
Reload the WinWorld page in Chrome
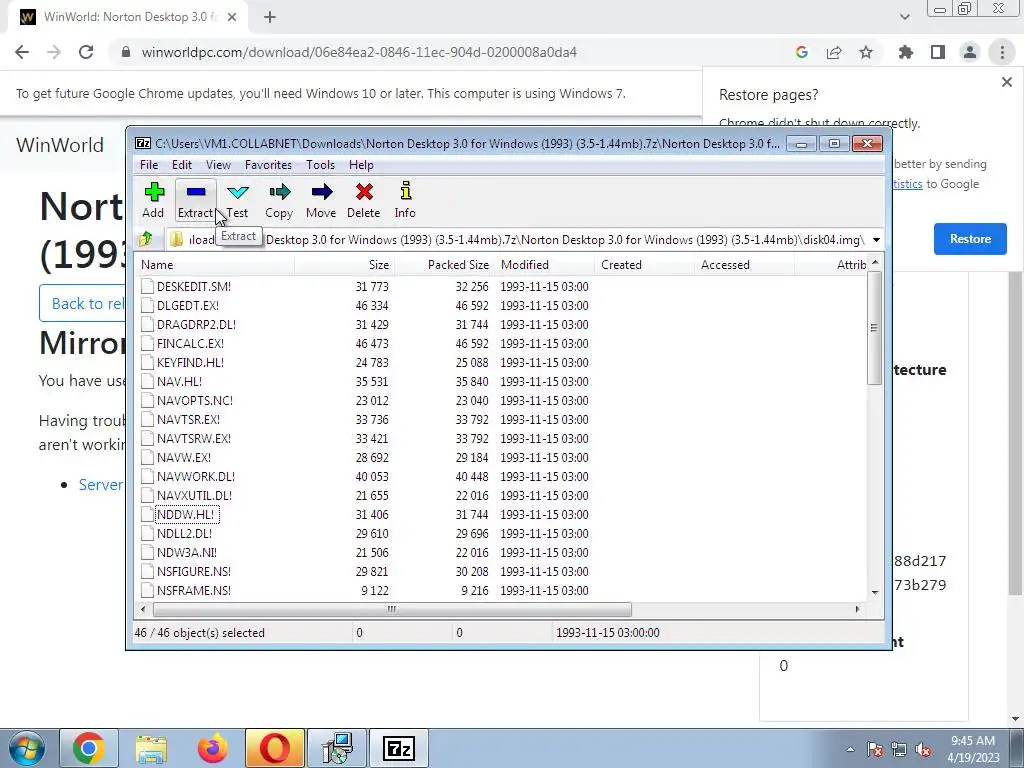86,52
